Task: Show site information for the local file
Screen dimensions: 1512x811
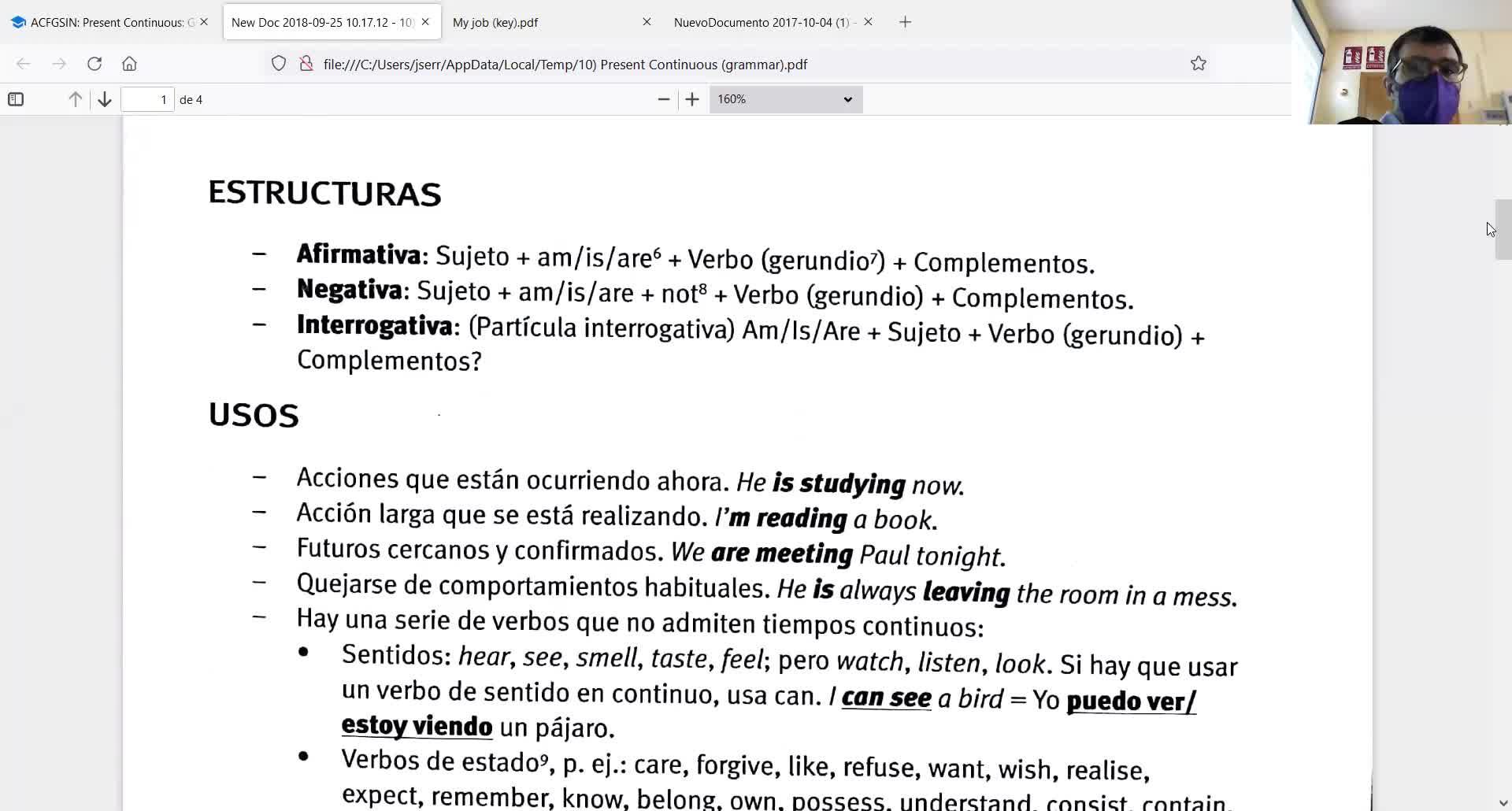Action: point(306,64)
